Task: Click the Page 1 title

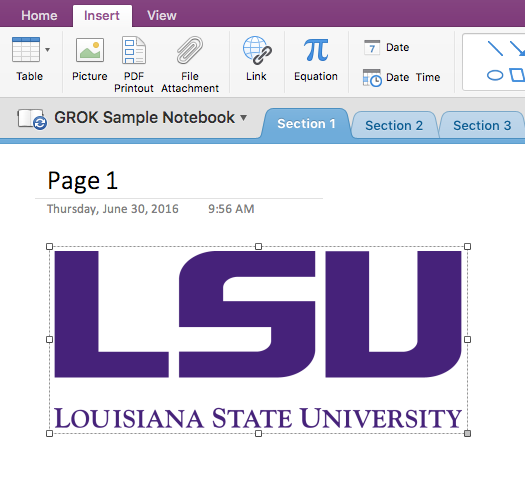Action: pos(82,181)
